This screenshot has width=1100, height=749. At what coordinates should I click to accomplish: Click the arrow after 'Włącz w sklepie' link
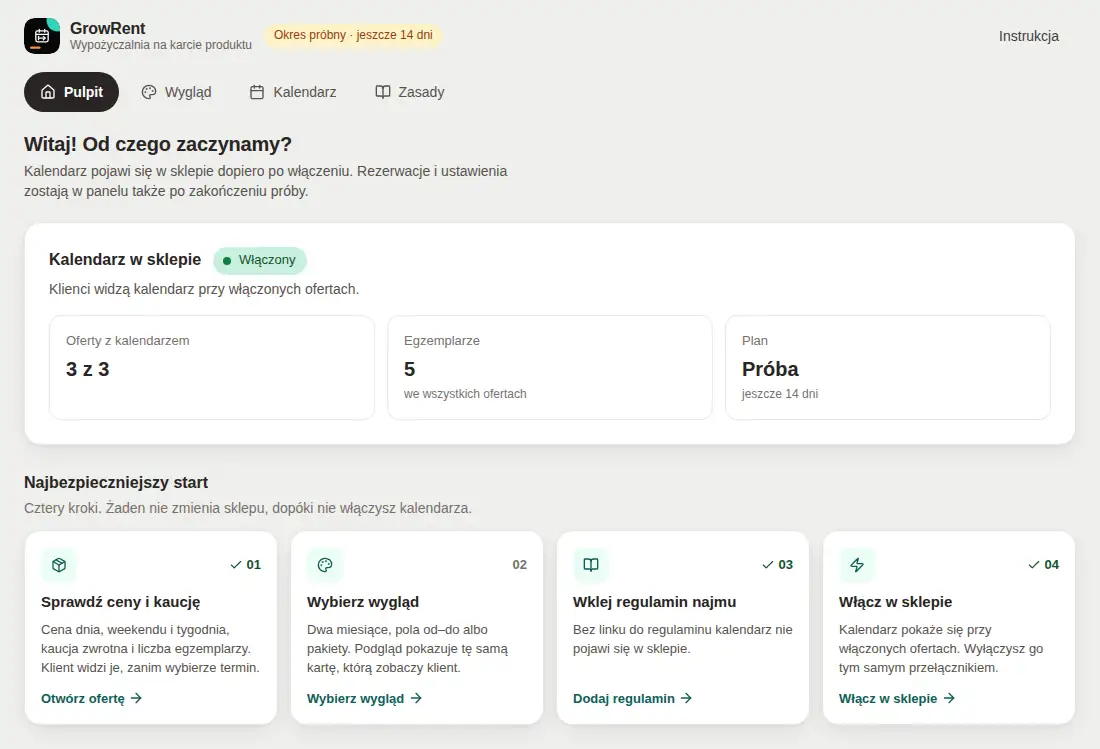(x=949, y=699)
